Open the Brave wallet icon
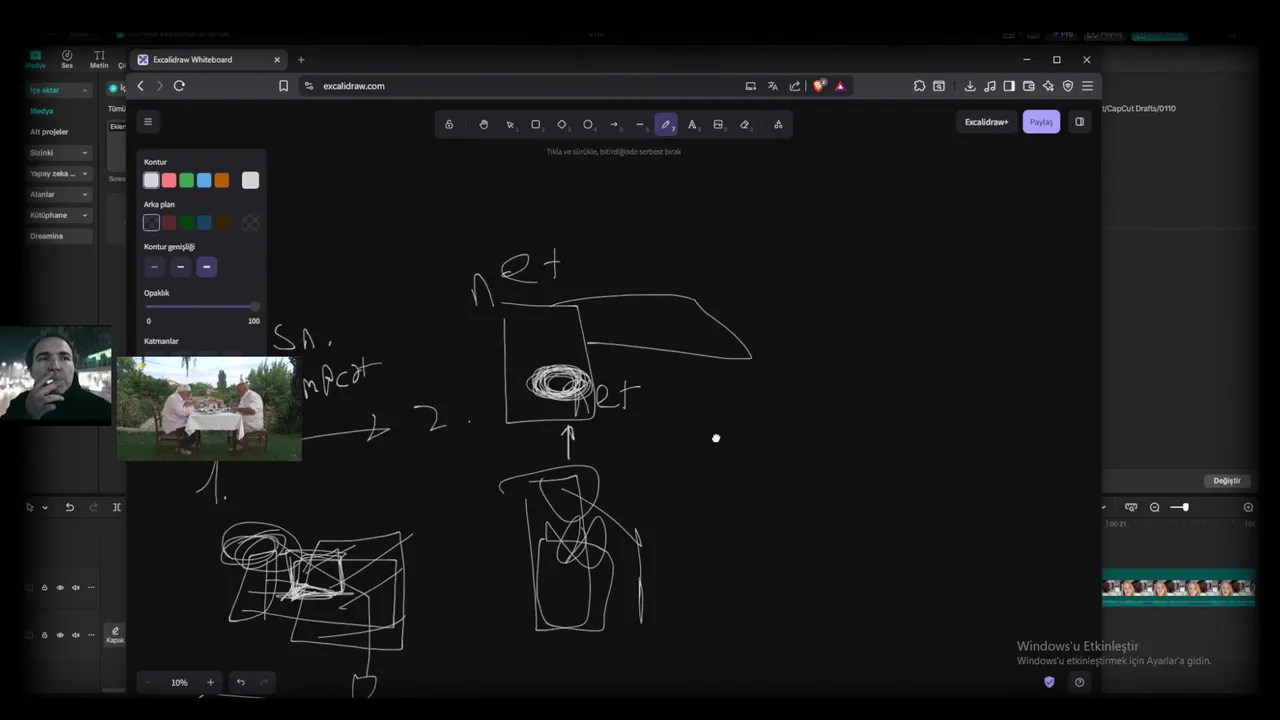Viewport: 1280px width, 720px height. (1029, 86)
